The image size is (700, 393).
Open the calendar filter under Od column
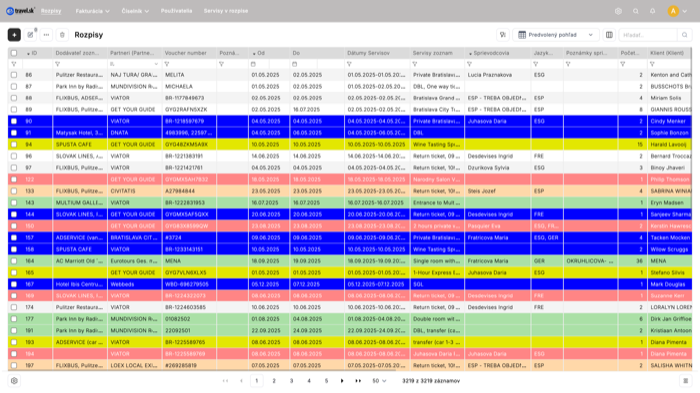point(253,64)
